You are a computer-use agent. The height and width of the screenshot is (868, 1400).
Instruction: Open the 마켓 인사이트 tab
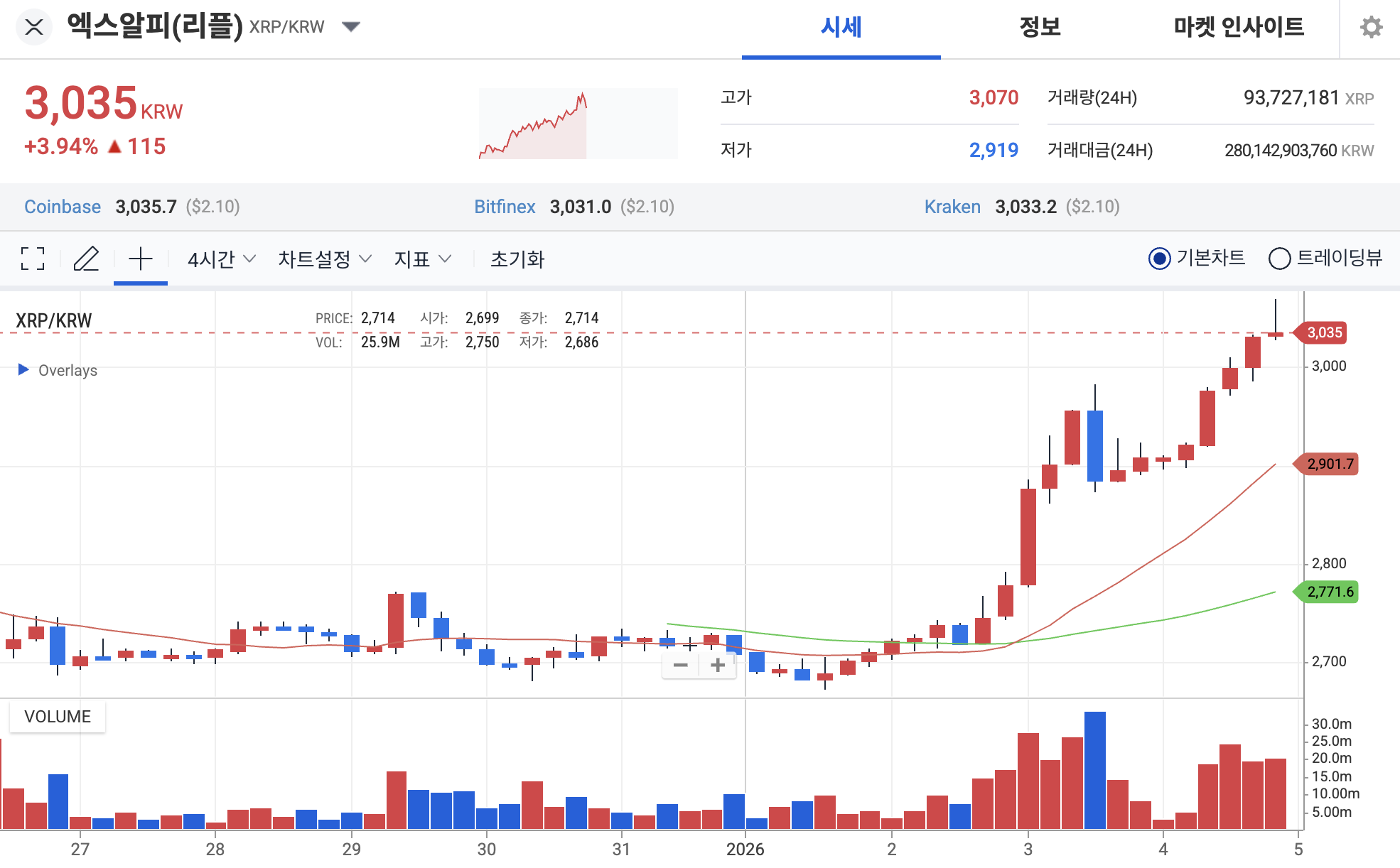[1239, 28]
